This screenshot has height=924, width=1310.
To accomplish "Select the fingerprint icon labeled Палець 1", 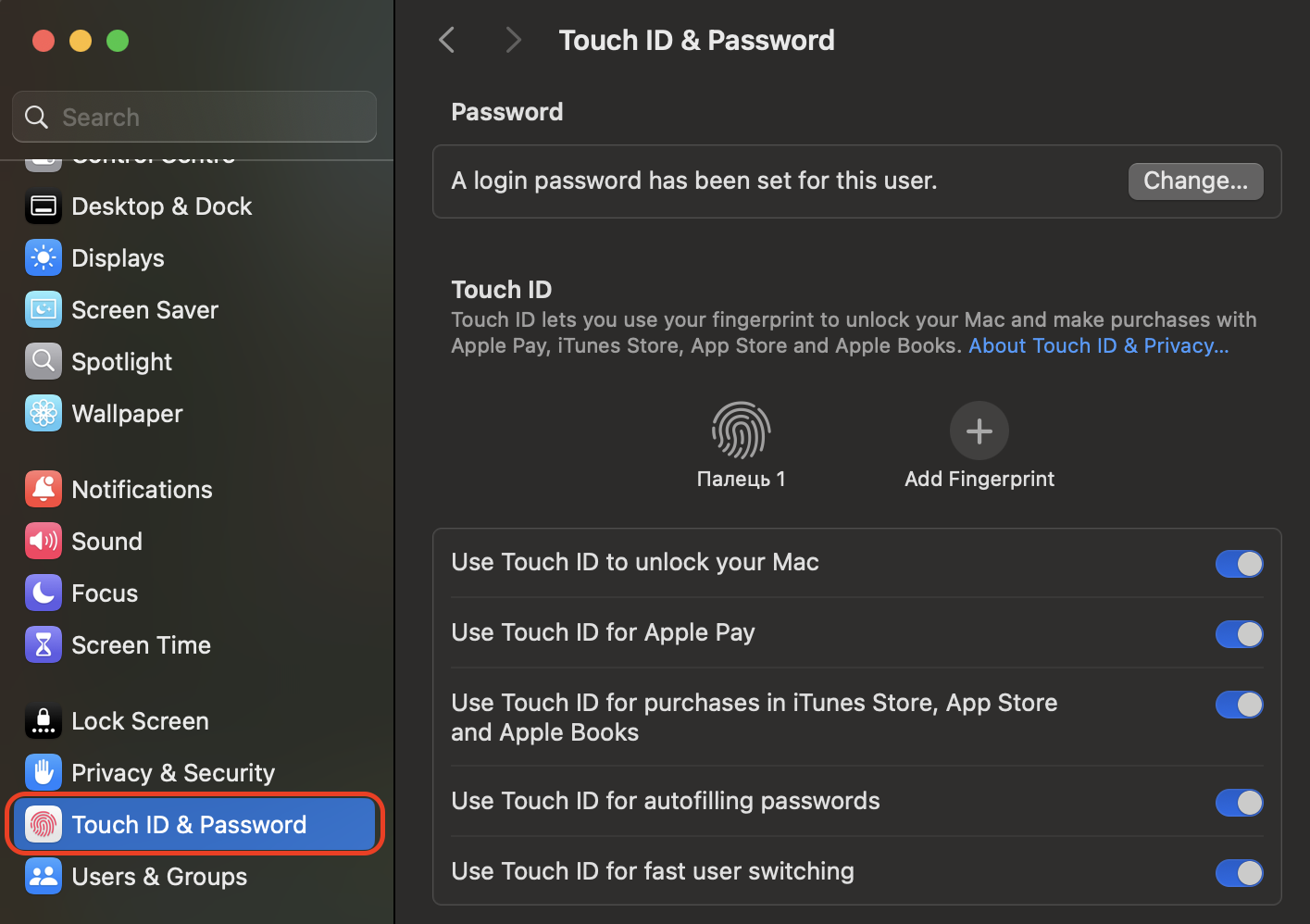I will click(741, 431).
